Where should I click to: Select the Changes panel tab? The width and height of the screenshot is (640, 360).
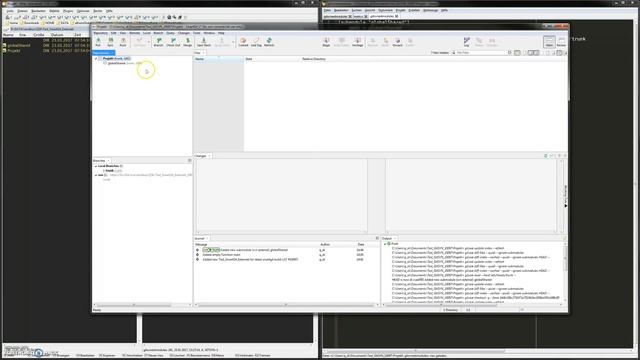202,156
